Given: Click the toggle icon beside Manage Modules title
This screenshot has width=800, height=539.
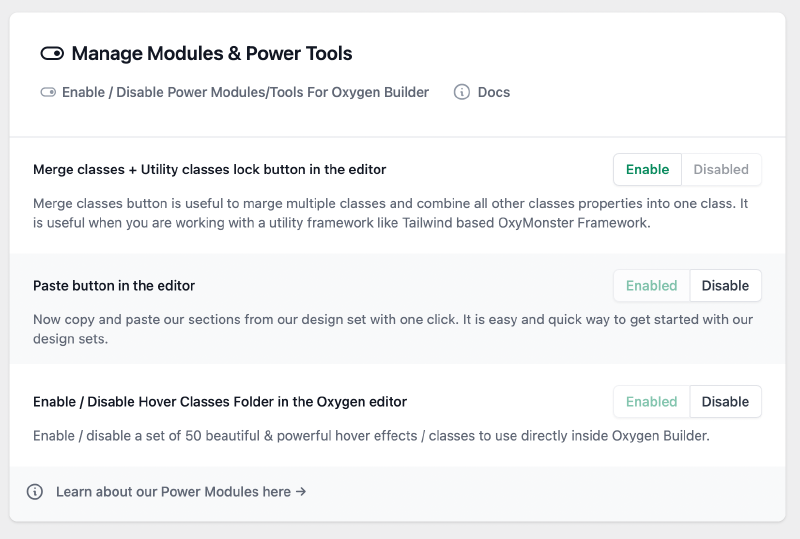Looking at the screenshot, I should (52, 54).
